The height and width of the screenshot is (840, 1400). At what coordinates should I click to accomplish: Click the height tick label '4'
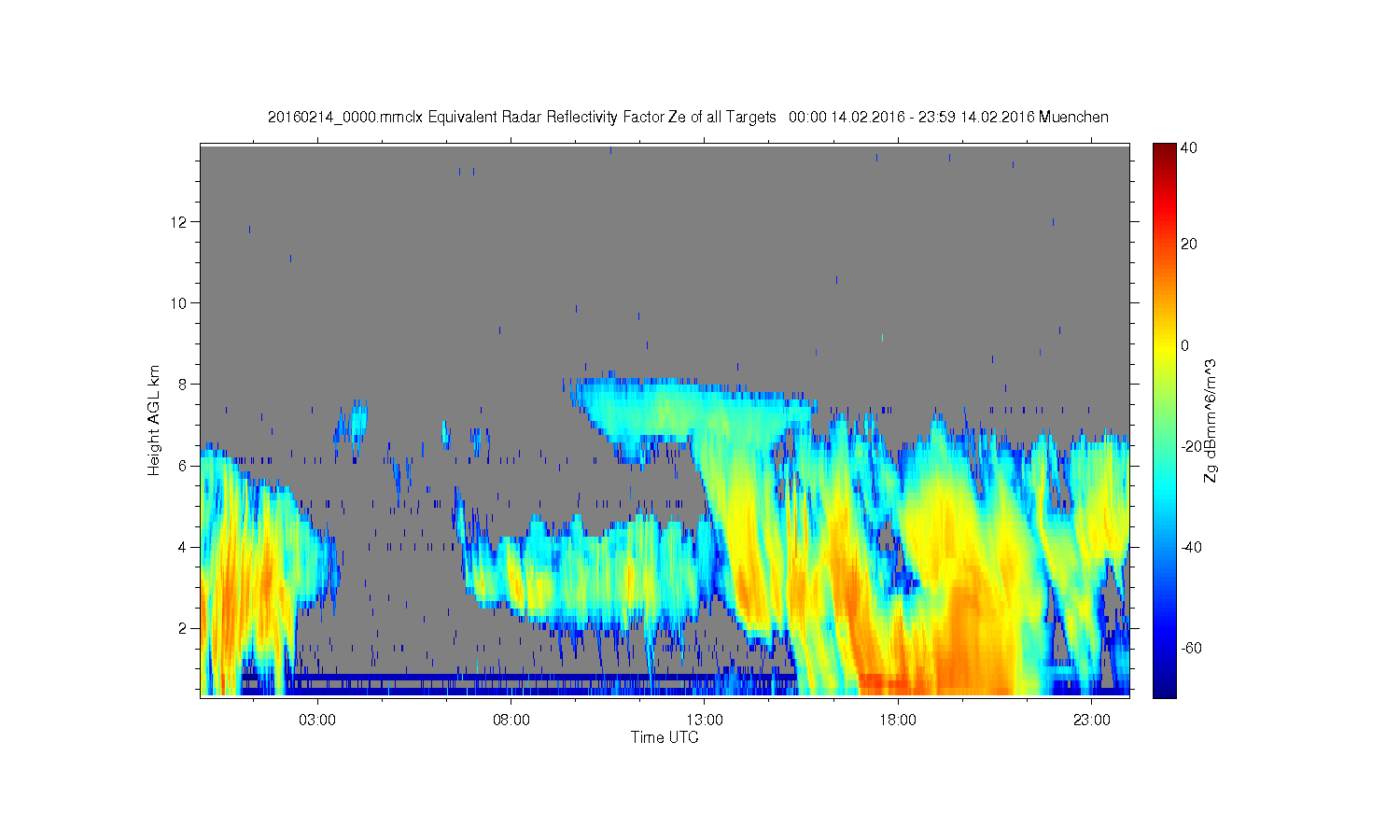pyautogui.click(x=184, y=547)
